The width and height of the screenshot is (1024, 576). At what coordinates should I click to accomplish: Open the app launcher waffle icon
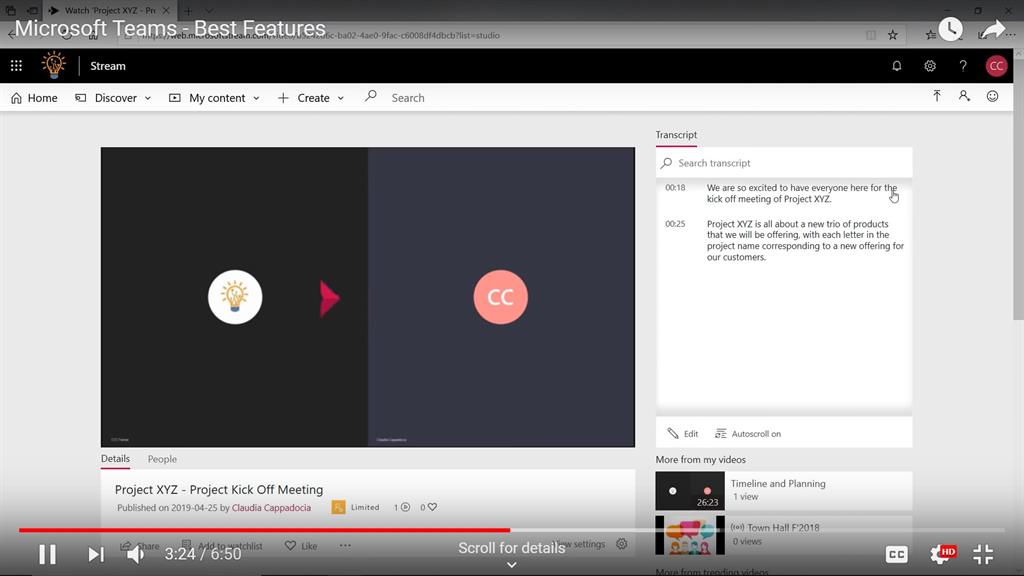(16, 65)
